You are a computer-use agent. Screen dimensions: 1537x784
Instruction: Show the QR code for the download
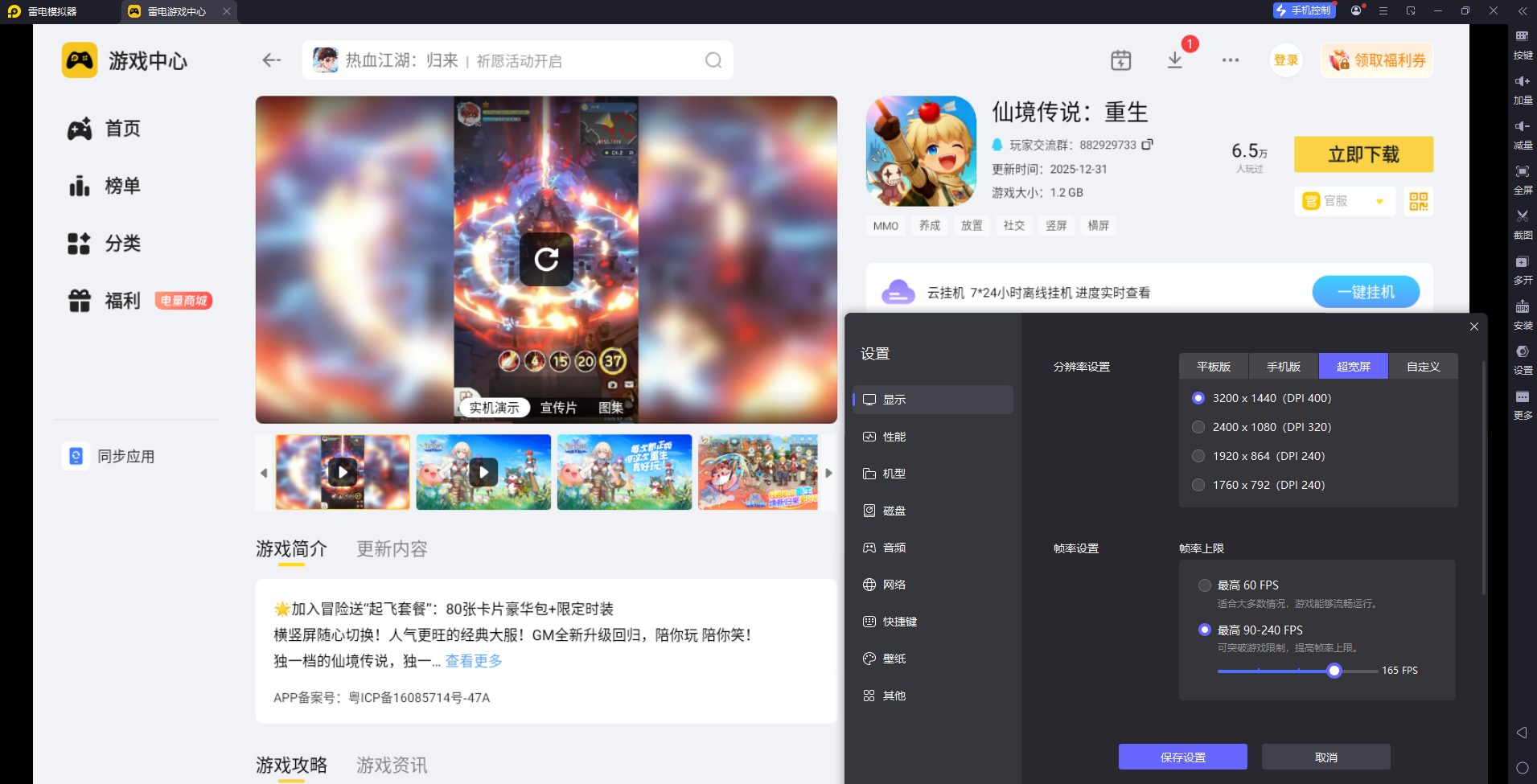coord(1419,201)
